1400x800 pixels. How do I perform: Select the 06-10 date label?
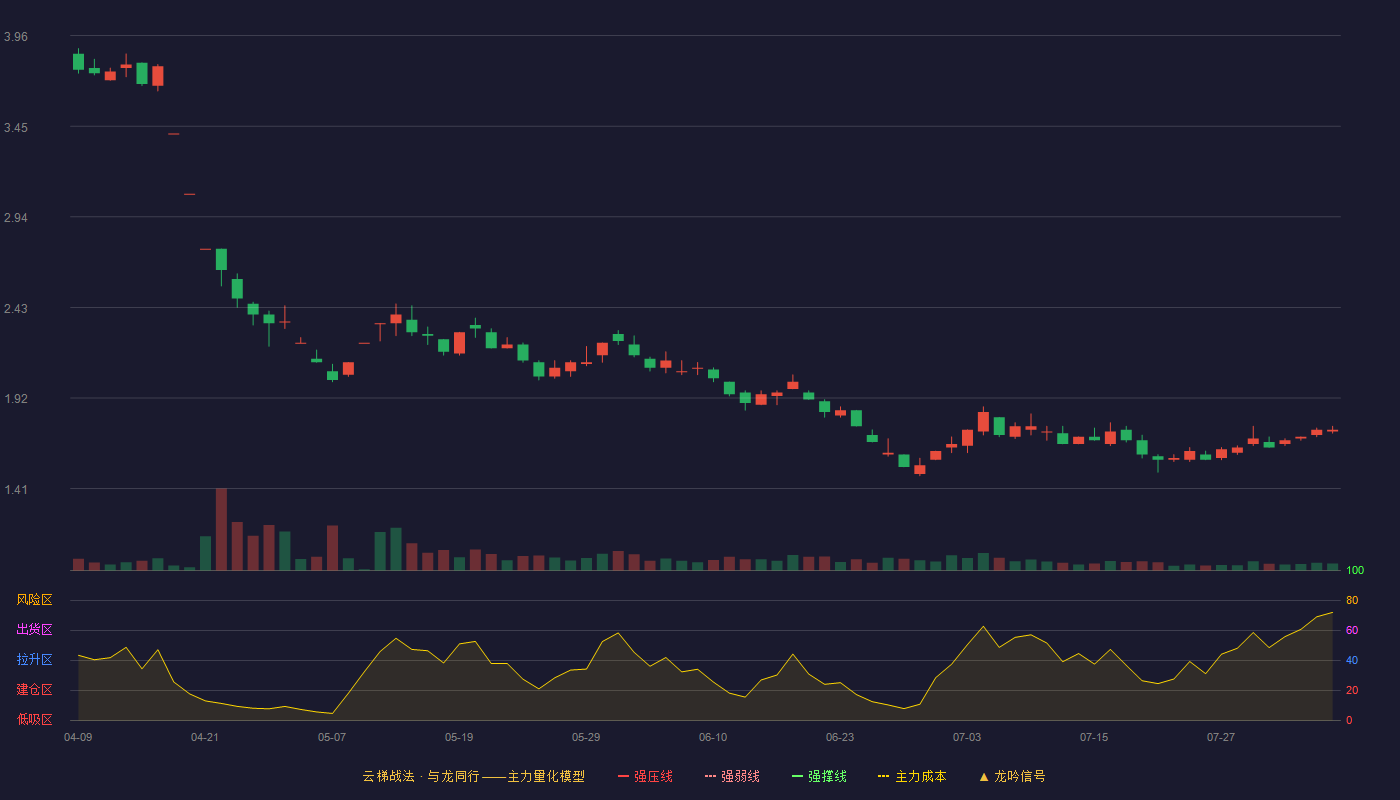(713, 737)
